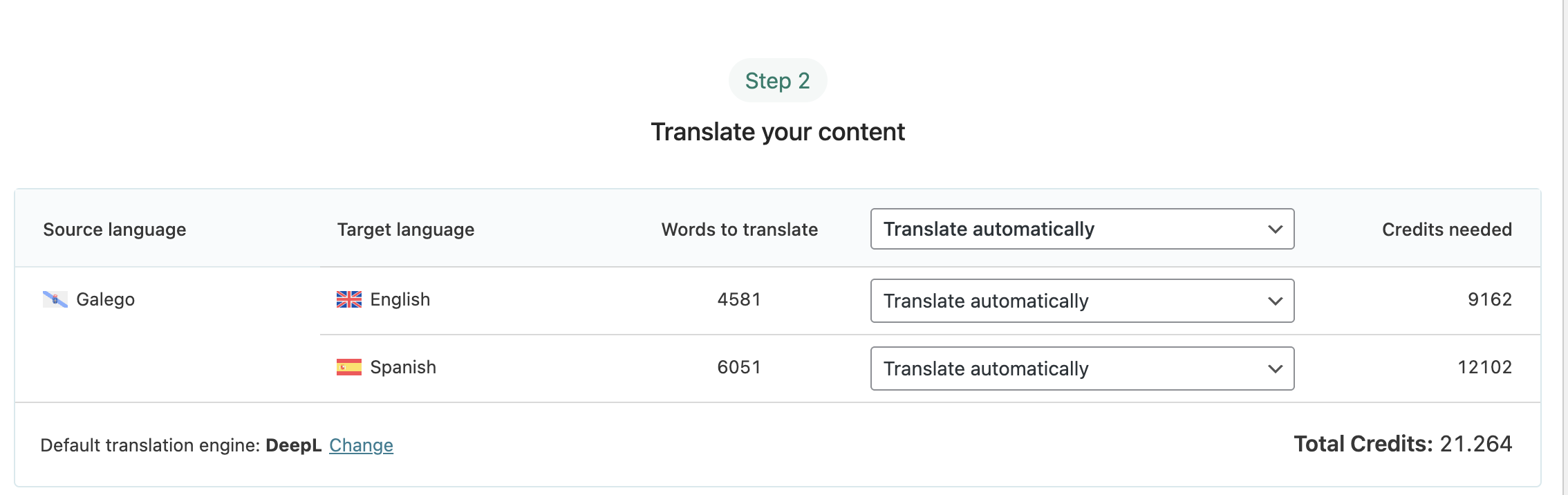Click the DeepL engine name
This screenshot has width=1568, height=495.
click(294, 445)
